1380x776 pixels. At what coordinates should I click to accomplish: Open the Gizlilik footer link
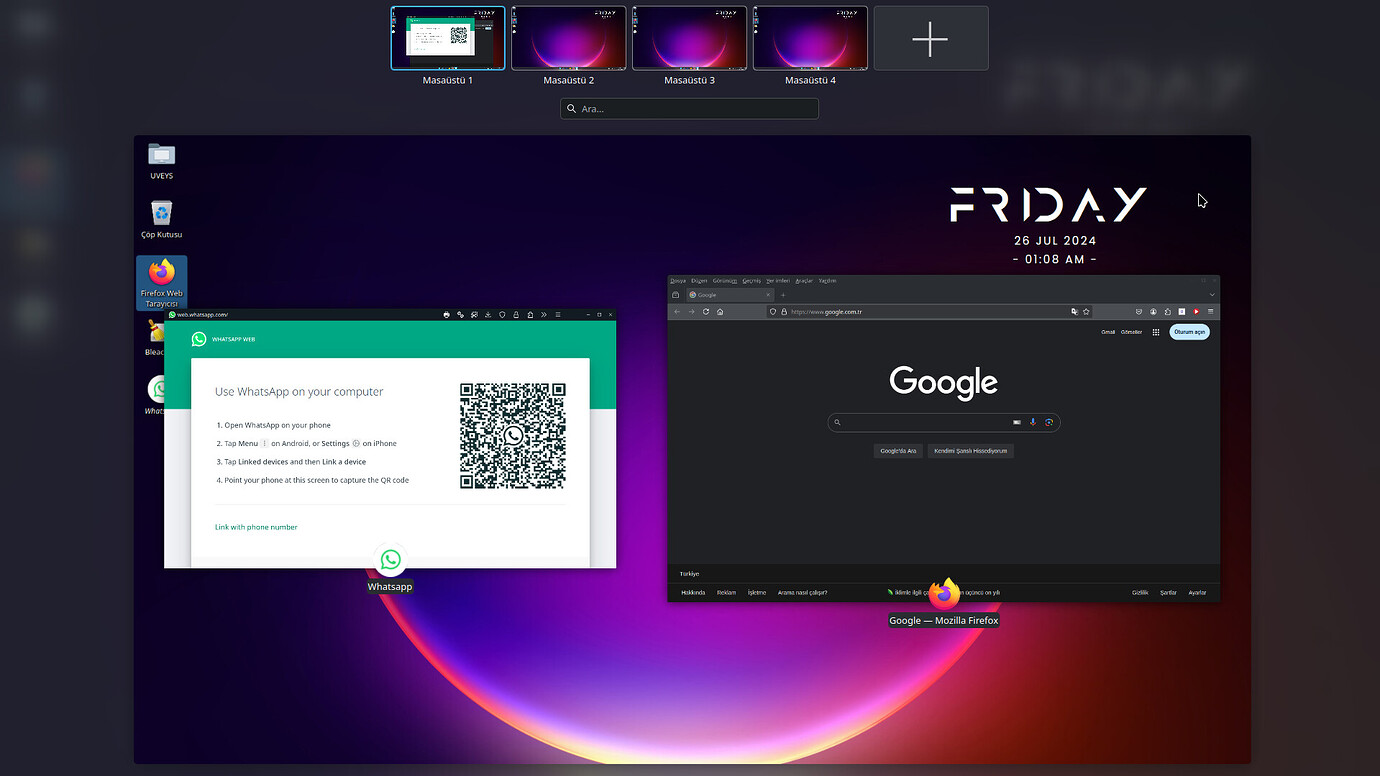(1140, 592)
